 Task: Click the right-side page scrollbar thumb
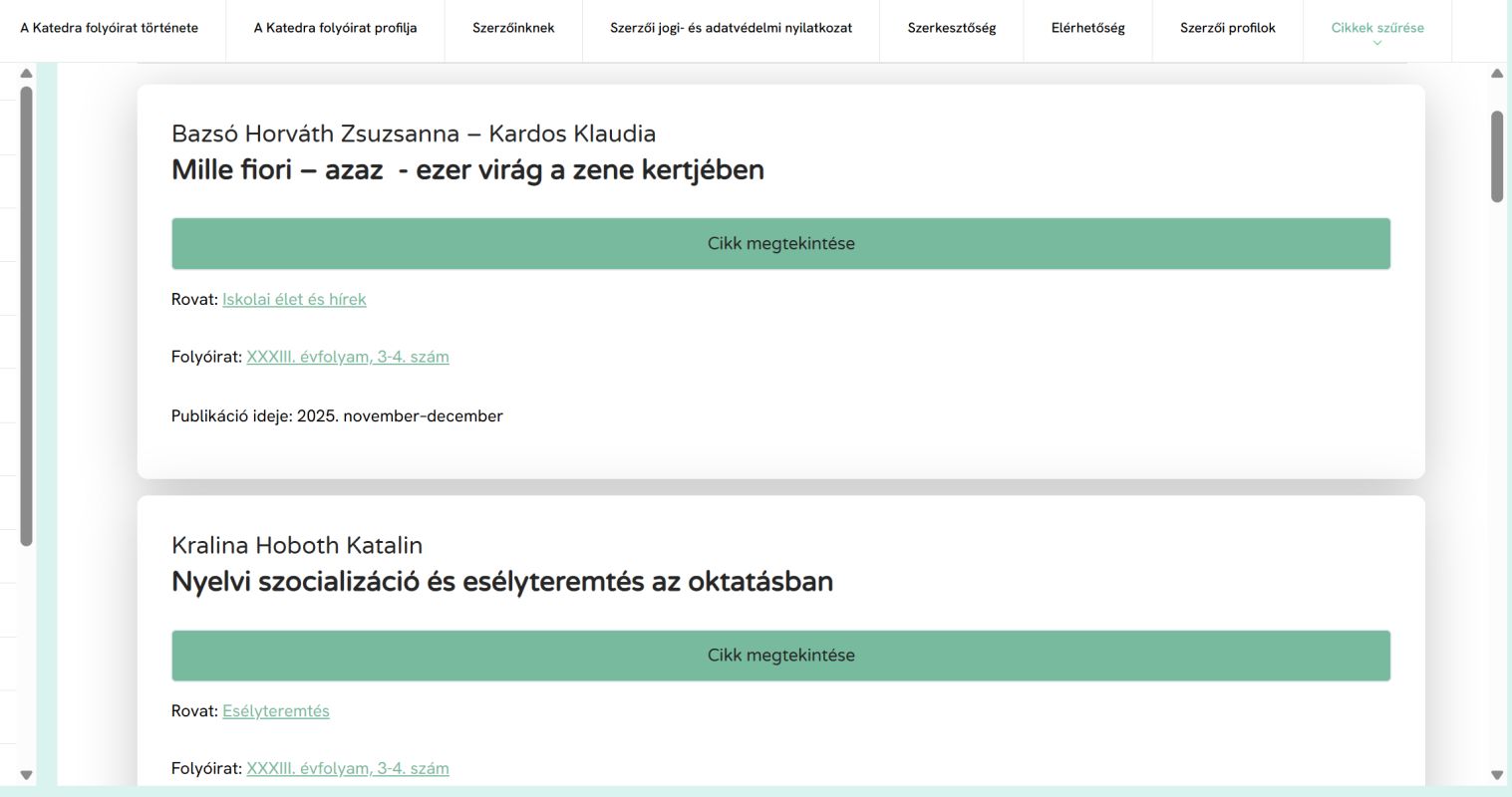pyautogui.click(x=1497, y=156)
